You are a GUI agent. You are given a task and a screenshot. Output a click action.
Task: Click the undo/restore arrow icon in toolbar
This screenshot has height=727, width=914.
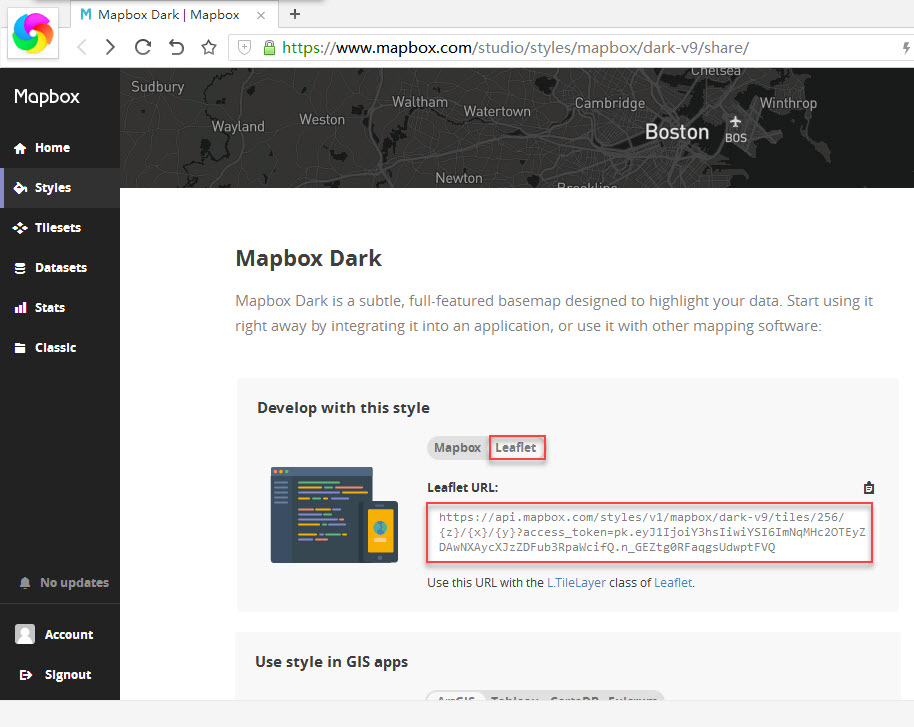176,47
